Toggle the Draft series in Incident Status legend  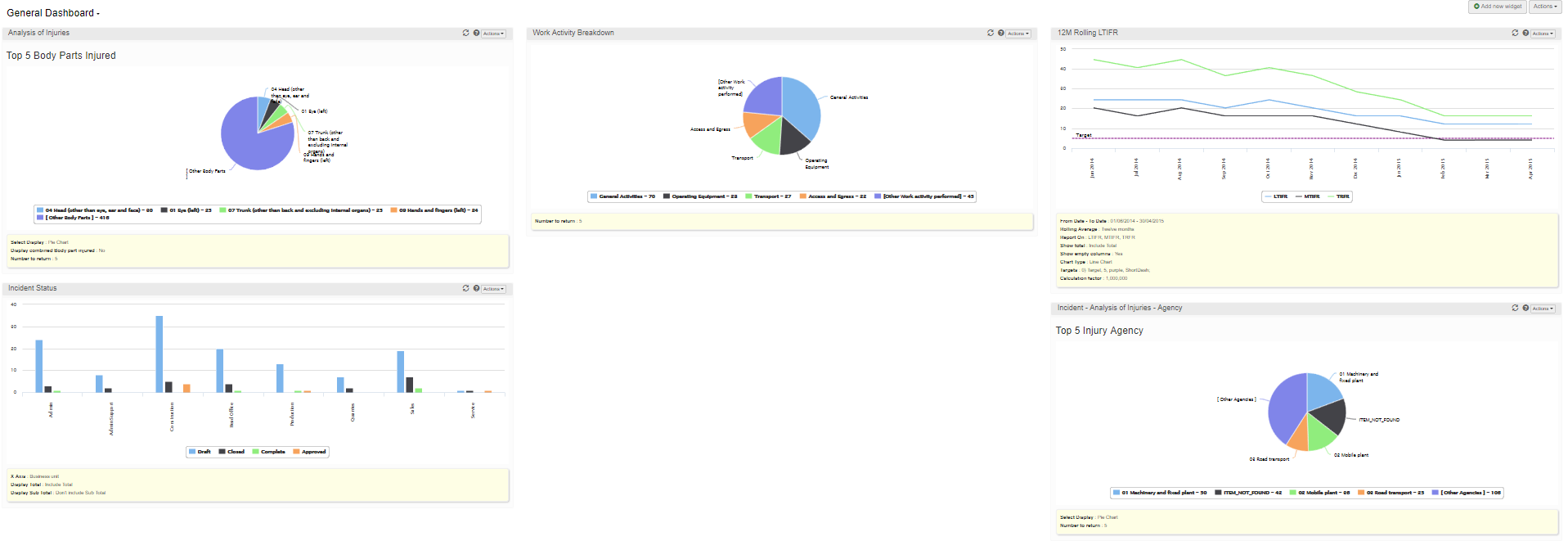click(x=200, y=452)
